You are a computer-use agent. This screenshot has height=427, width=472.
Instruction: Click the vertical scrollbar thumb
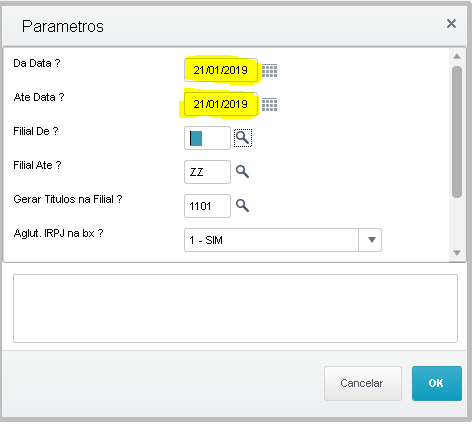click(457, 132)
